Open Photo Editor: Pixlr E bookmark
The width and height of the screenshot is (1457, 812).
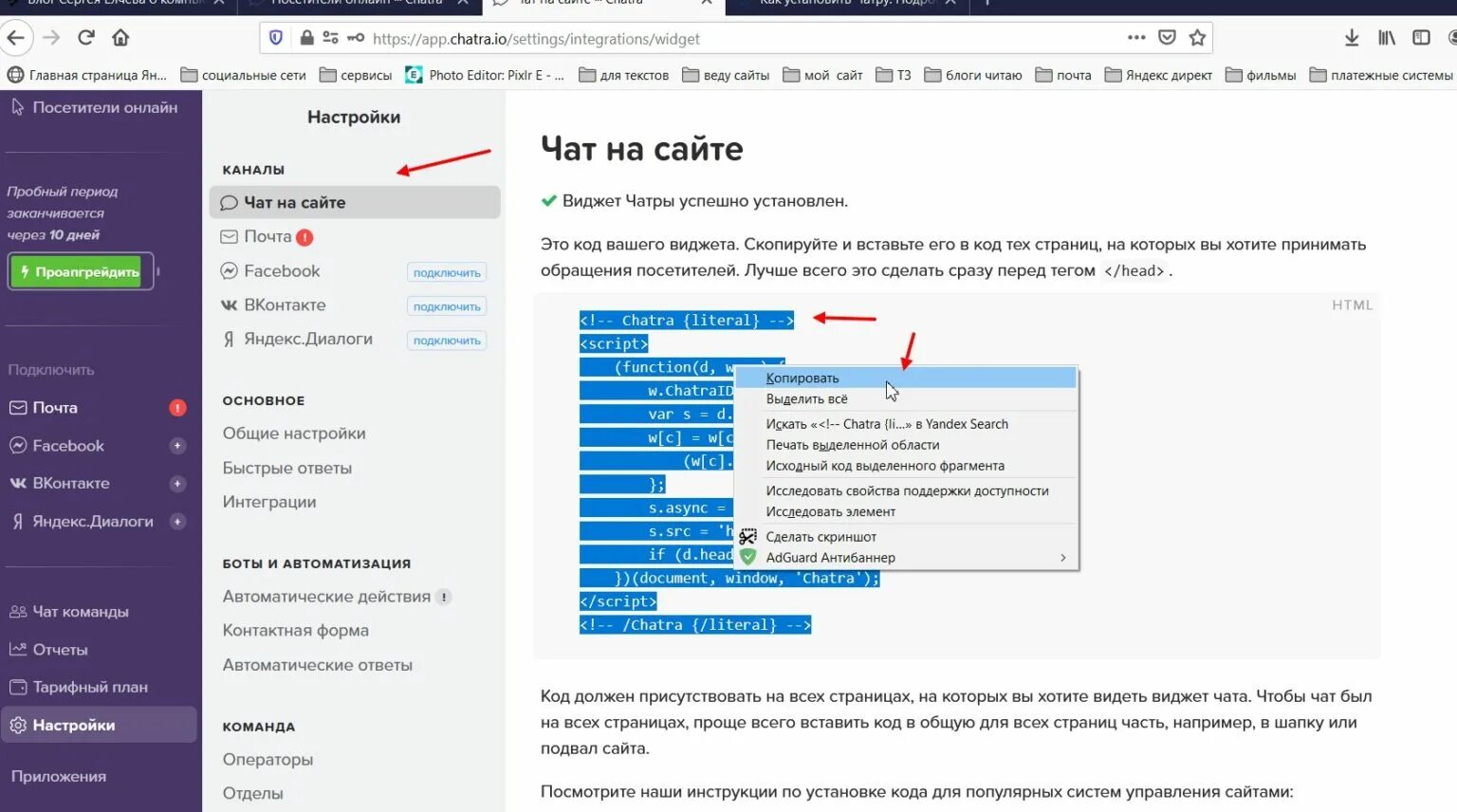pos(485,75)
